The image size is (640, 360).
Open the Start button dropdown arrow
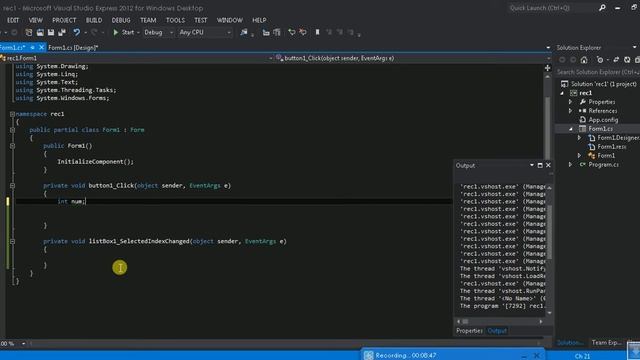click(138, 32)
